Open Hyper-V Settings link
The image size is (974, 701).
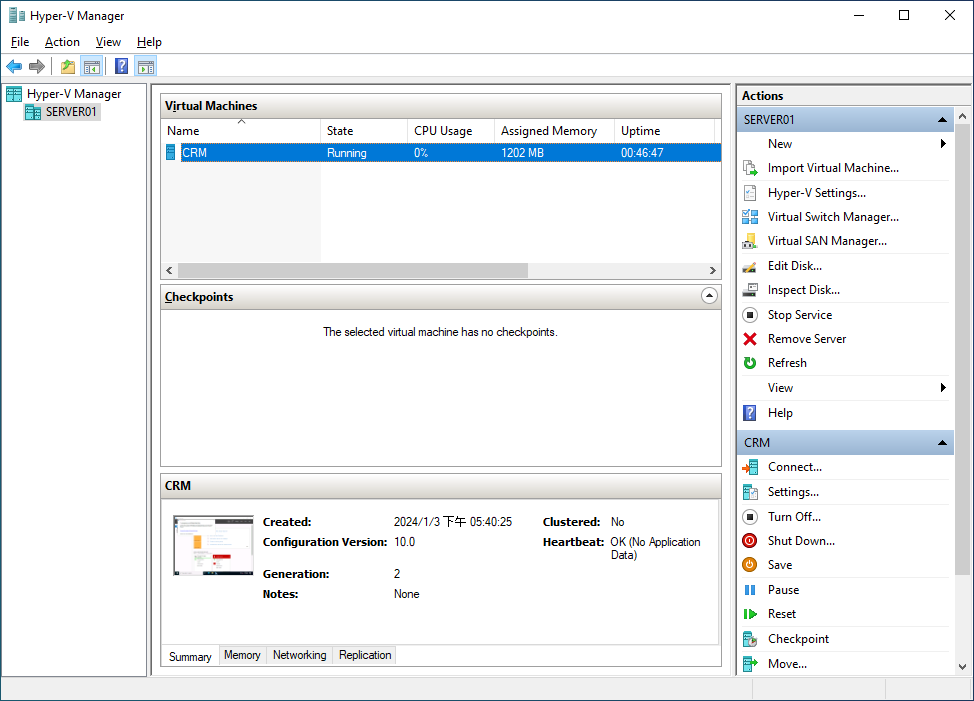pos(816,193)
